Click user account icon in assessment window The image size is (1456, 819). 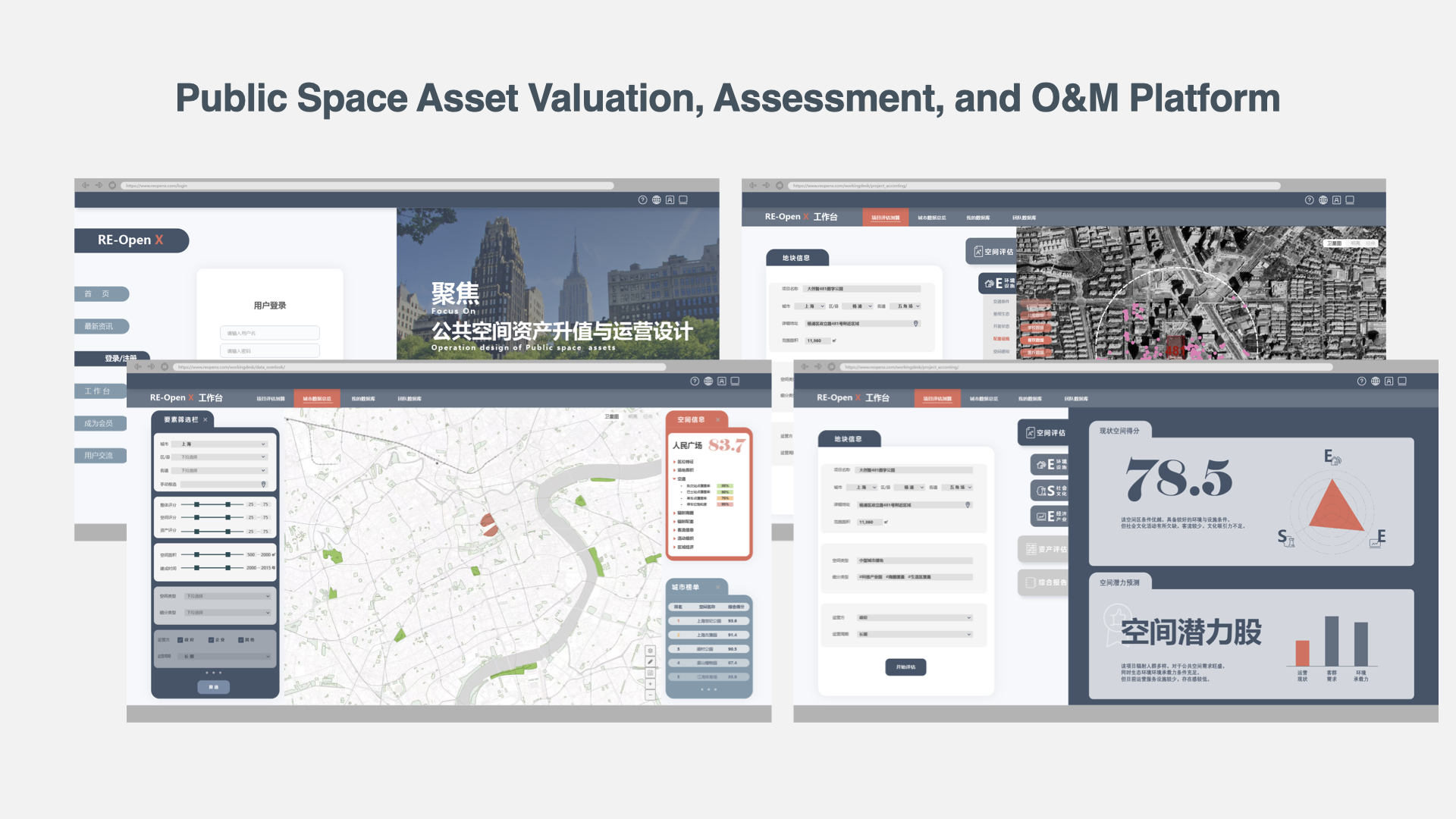(1389, 381)
